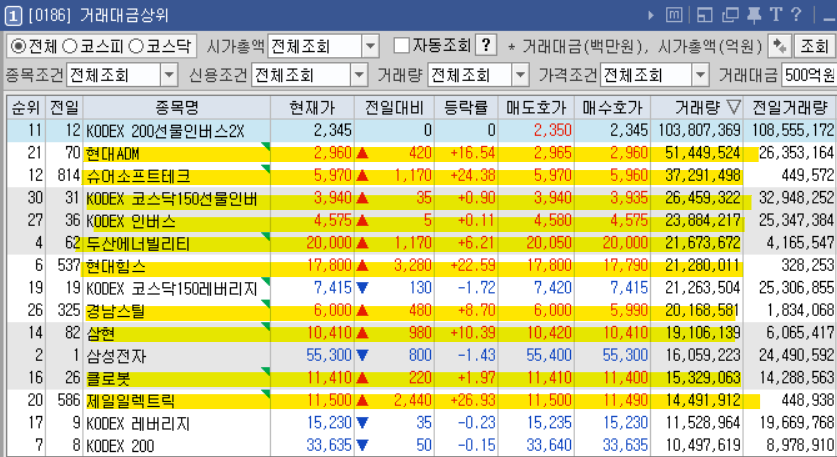Click 현대힘스 ask price 17,800
The height and width of the screenshot is (457, 837).
(549, 265)
